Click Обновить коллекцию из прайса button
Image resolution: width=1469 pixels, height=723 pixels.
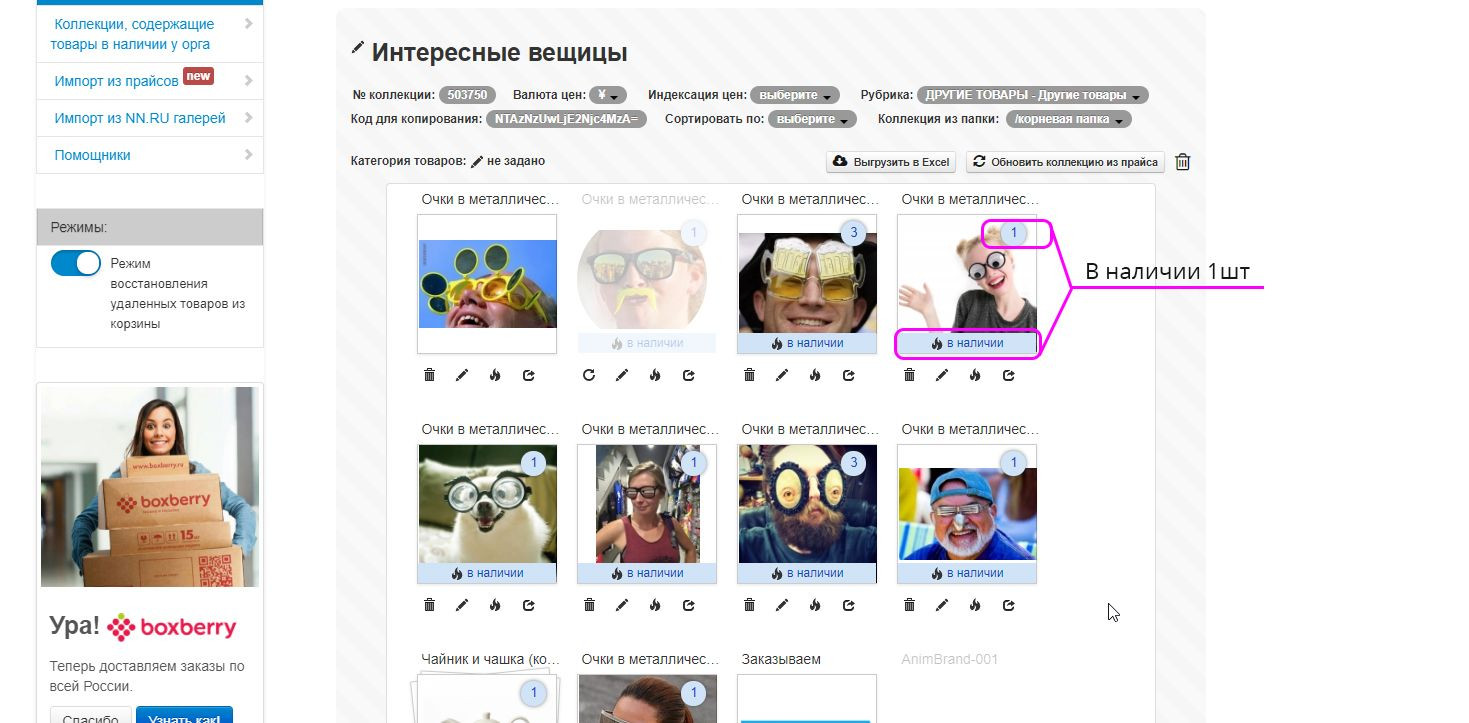coord(1065,162)
